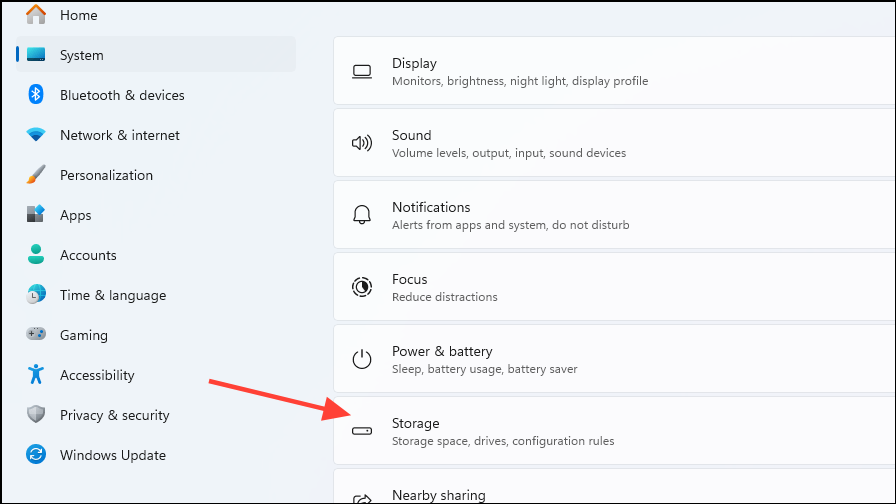This screenshot has width=896, height=504.
Task: Click the Privacy & security shield icon
Action: [x=36, y=414]
